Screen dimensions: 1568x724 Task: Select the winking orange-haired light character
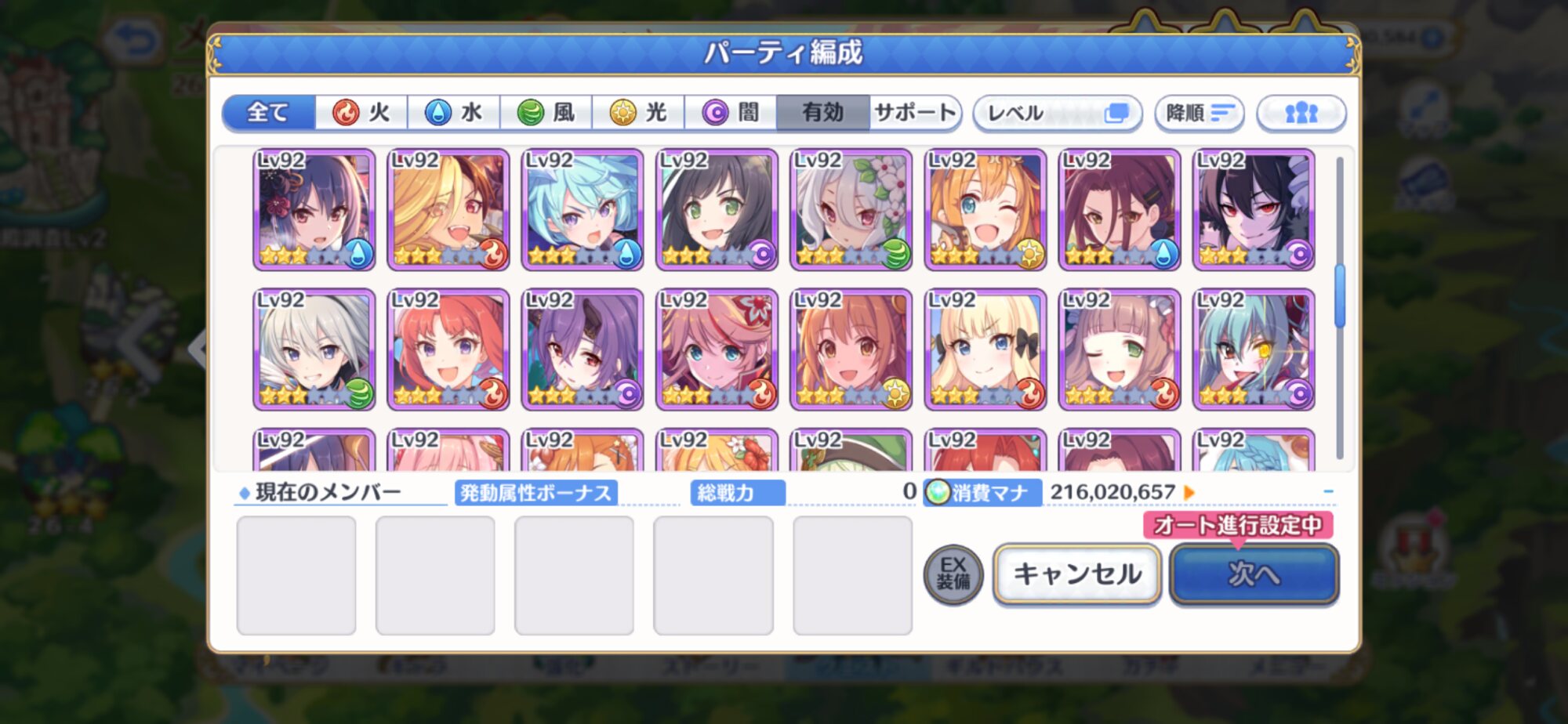click(985, 209)
